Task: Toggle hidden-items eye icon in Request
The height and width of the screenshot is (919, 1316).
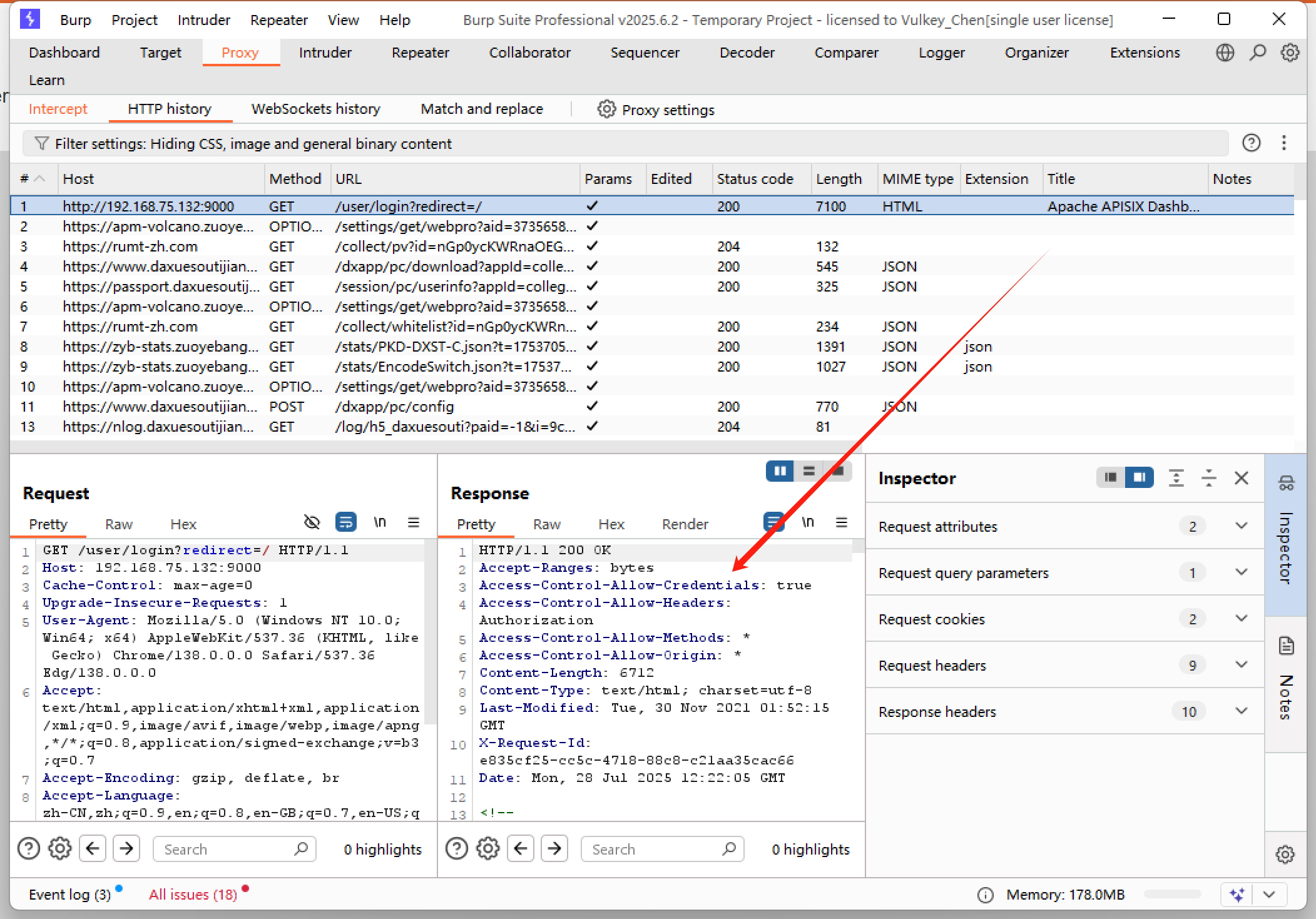Action: click(x=312, y=522)
